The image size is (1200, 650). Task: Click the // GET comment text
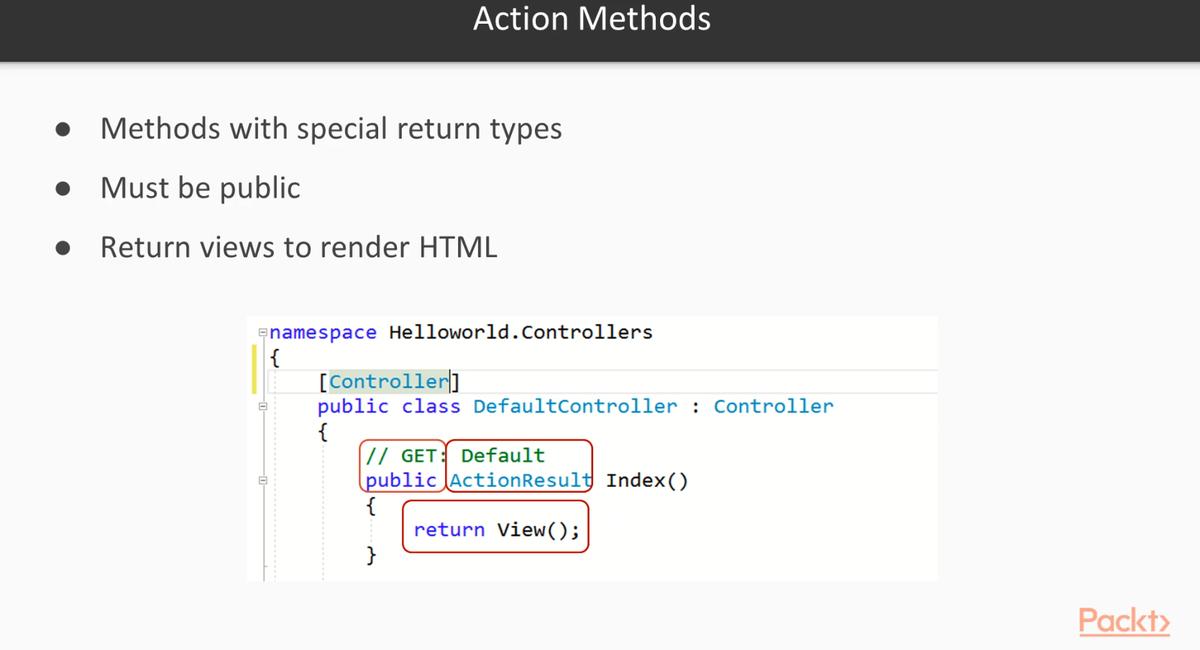(x=401, y=456)
